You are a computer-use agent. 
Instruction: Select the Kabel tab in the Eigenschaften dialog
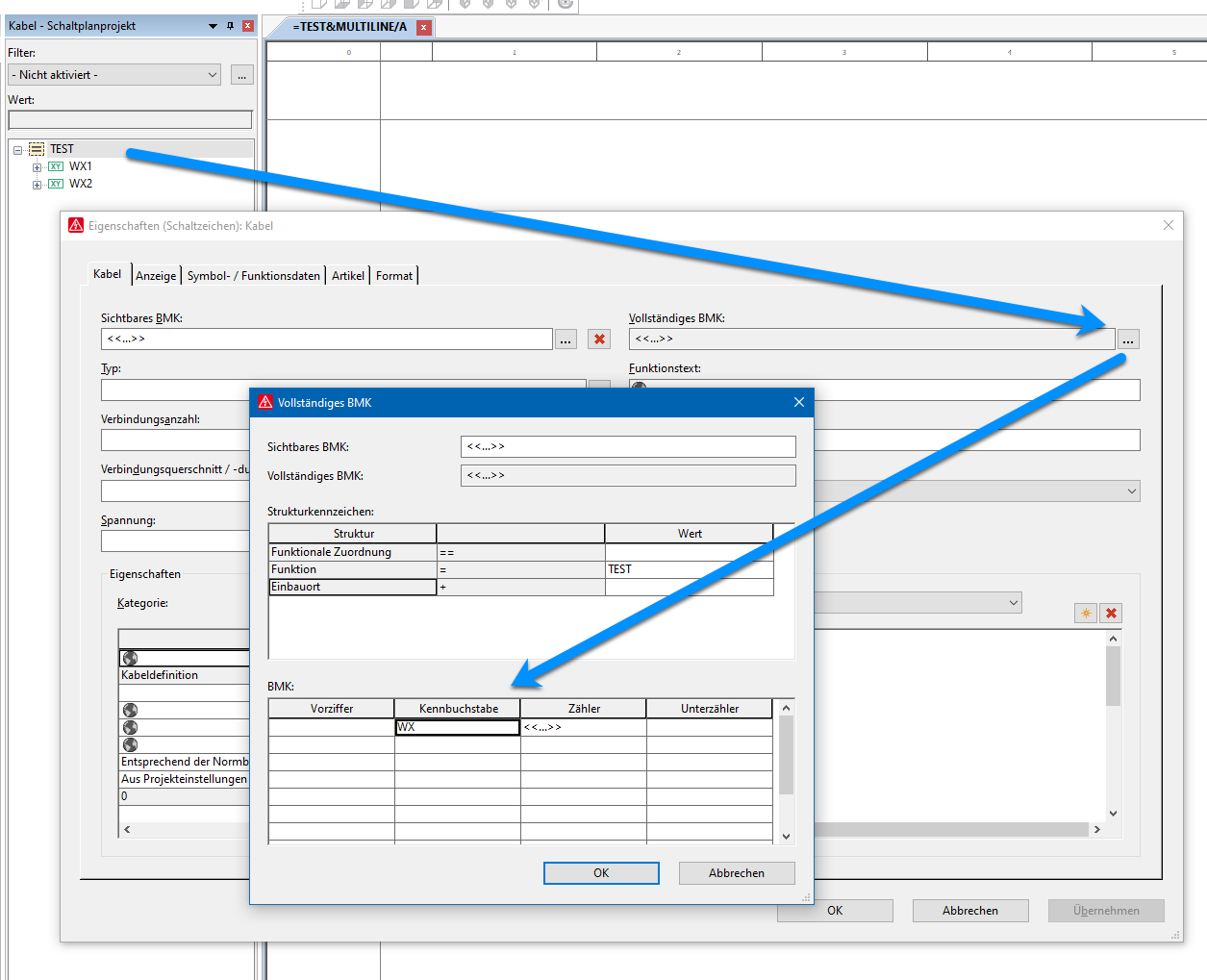tap(108, 274)
